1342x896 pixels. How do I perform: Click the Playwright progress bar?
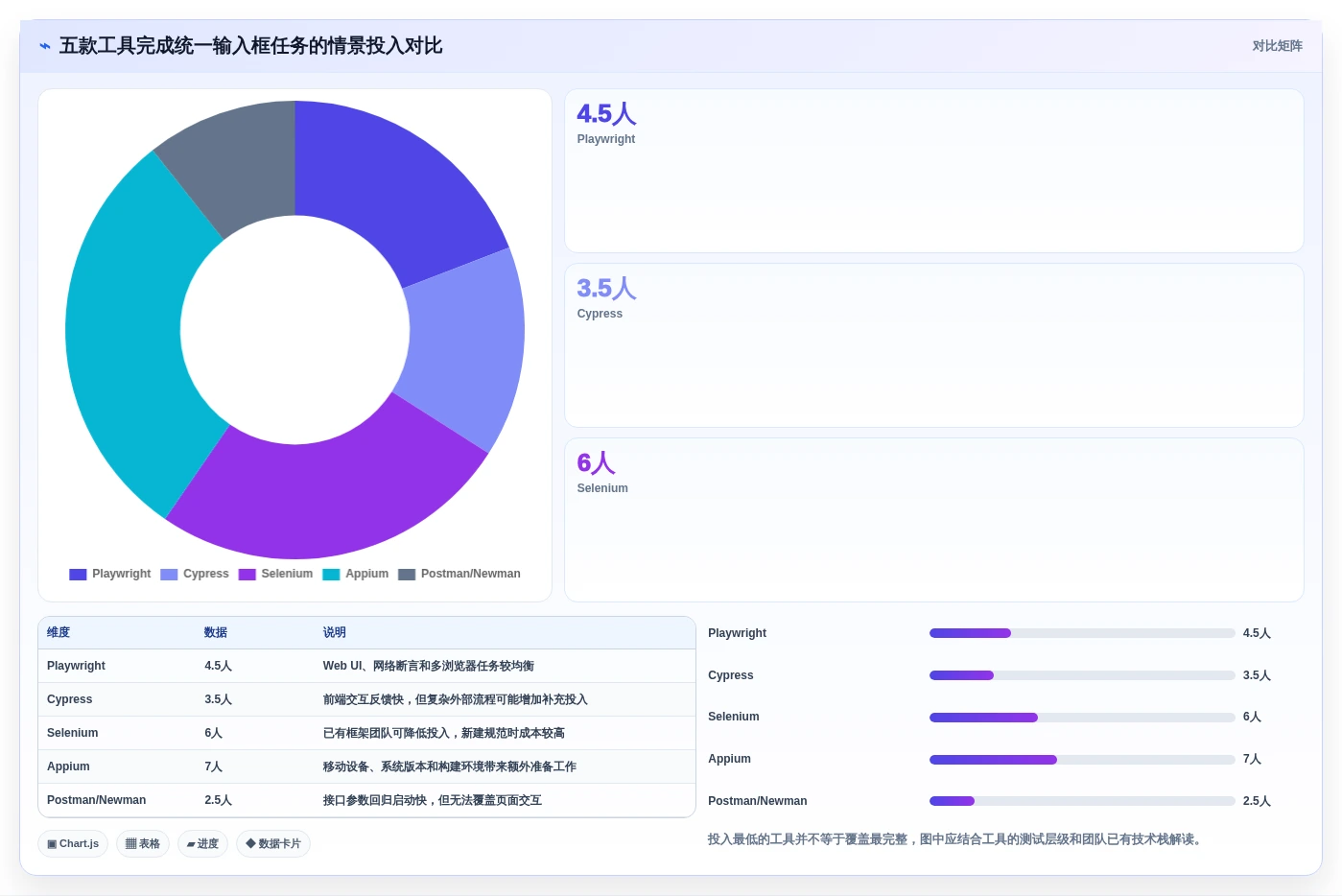[1082, 633]
